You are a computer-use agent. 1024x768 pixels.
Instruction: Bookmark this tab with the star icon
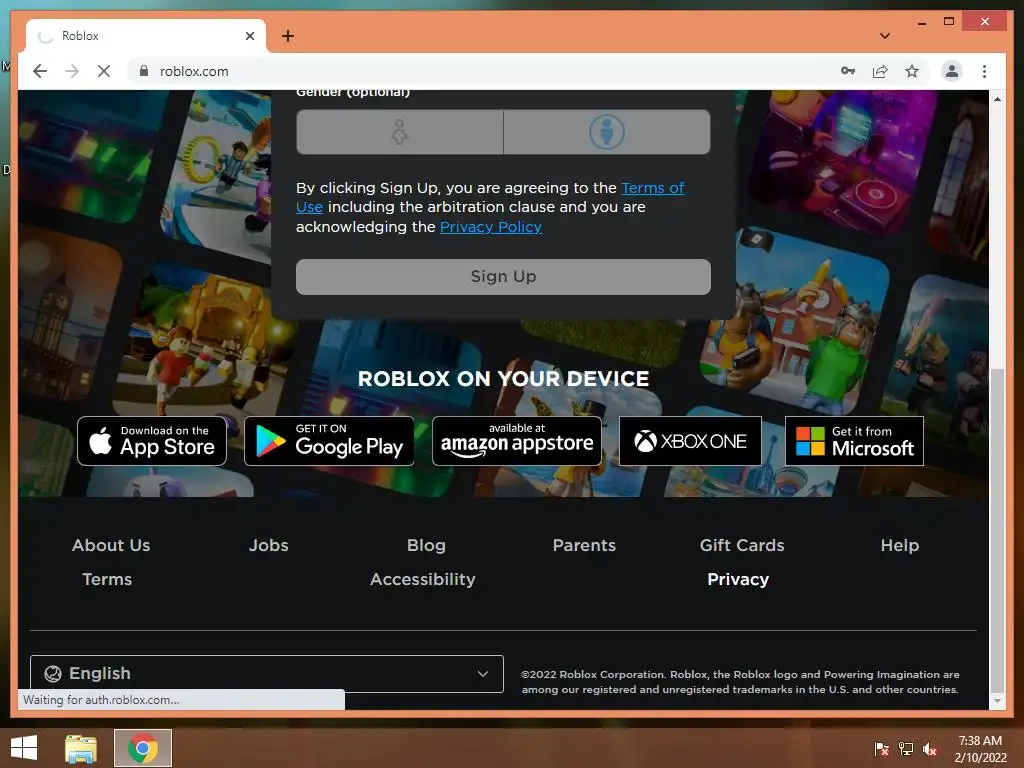pos(912,71)
